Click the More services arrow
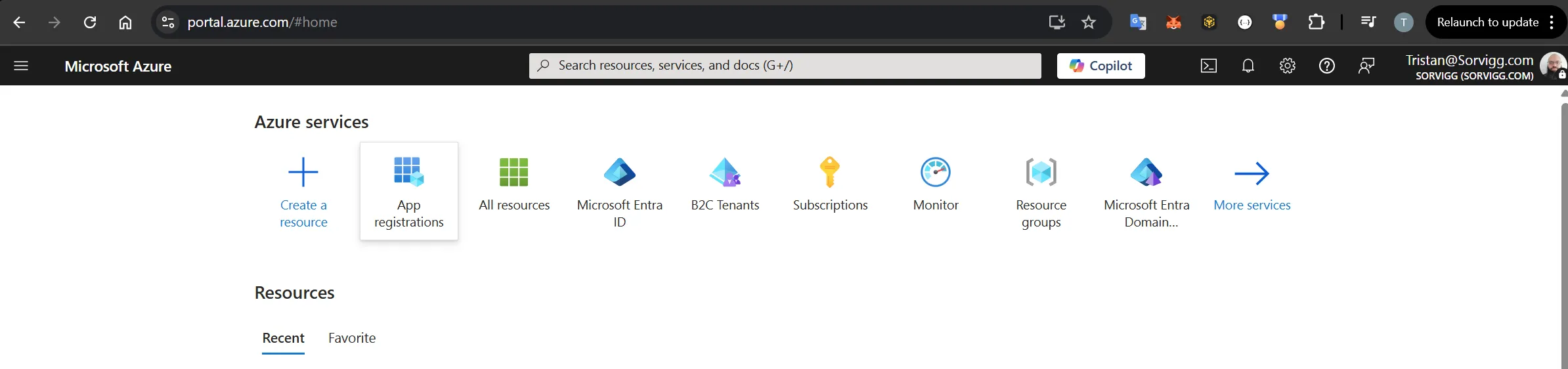Image resolution: width=1568 pixels, height=369 pixels. click(x=1252, y=173)
